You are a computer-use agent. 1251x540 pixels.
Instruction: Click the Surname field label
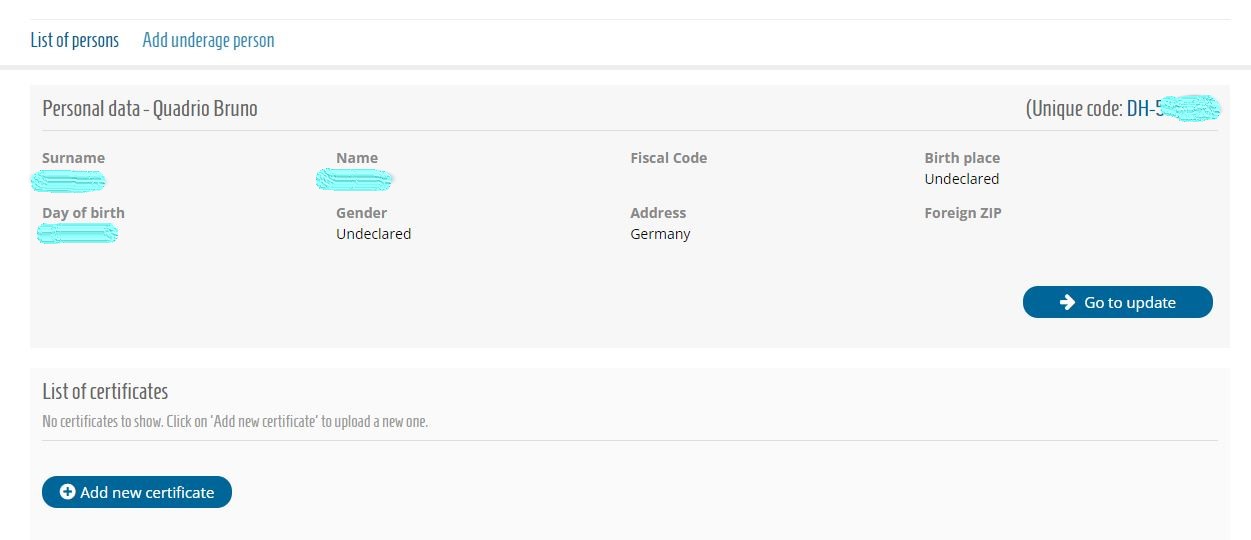[x=73, y=158]
